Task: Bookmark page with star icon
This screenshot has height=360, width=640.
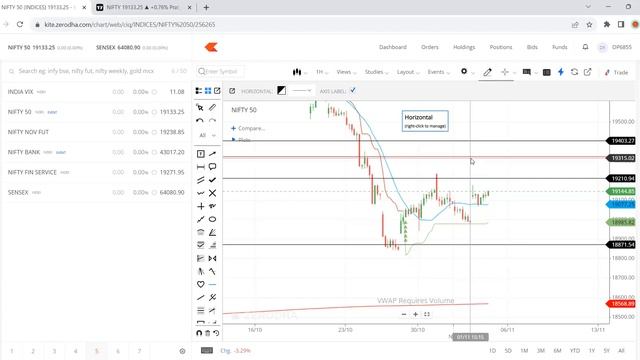Action: tap(589, 24)
